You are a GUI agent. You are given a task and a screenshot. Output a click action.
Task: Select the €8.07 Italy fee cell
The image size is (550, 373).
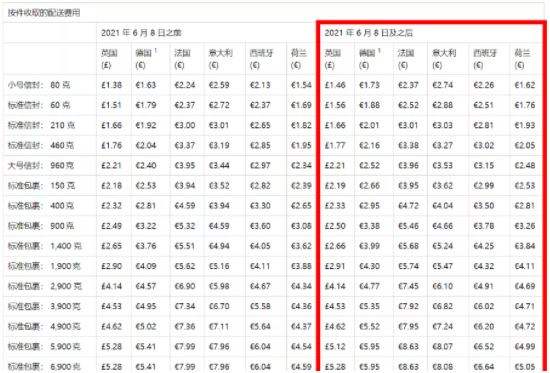(x=443, y=347)
